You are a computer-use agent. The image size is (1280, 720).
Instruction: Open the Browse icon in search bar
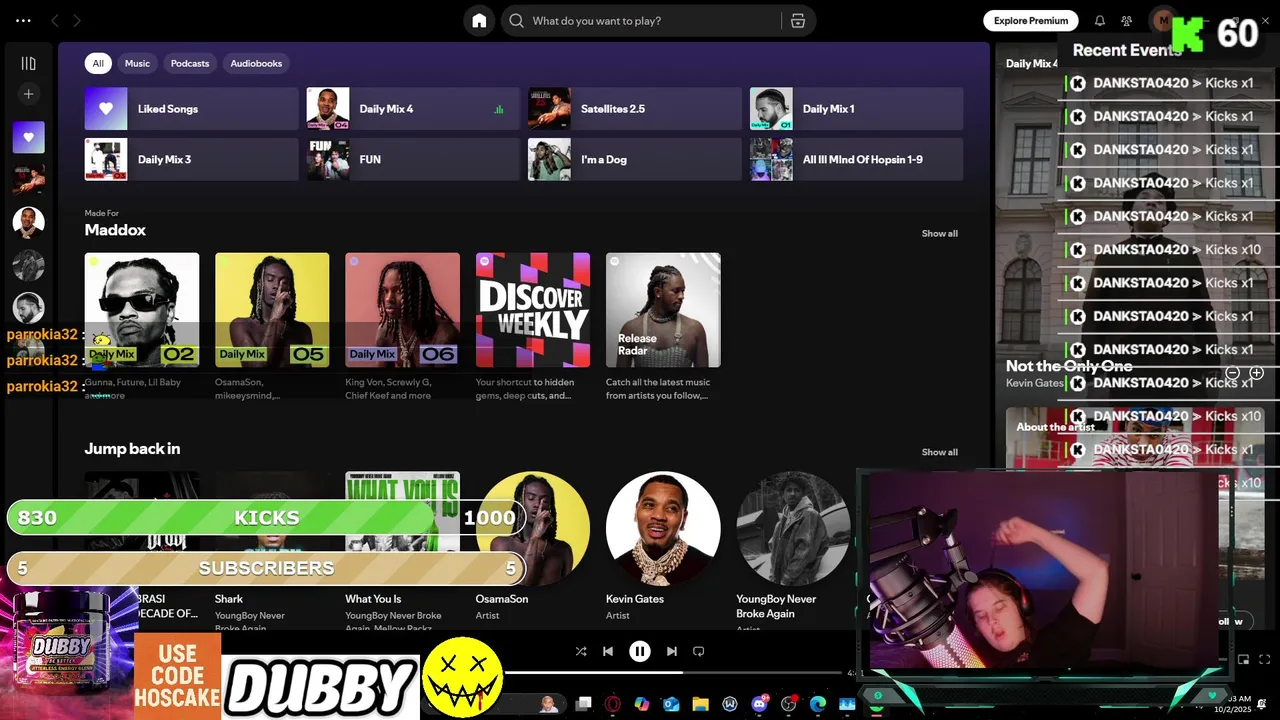[x=797, y=20]
